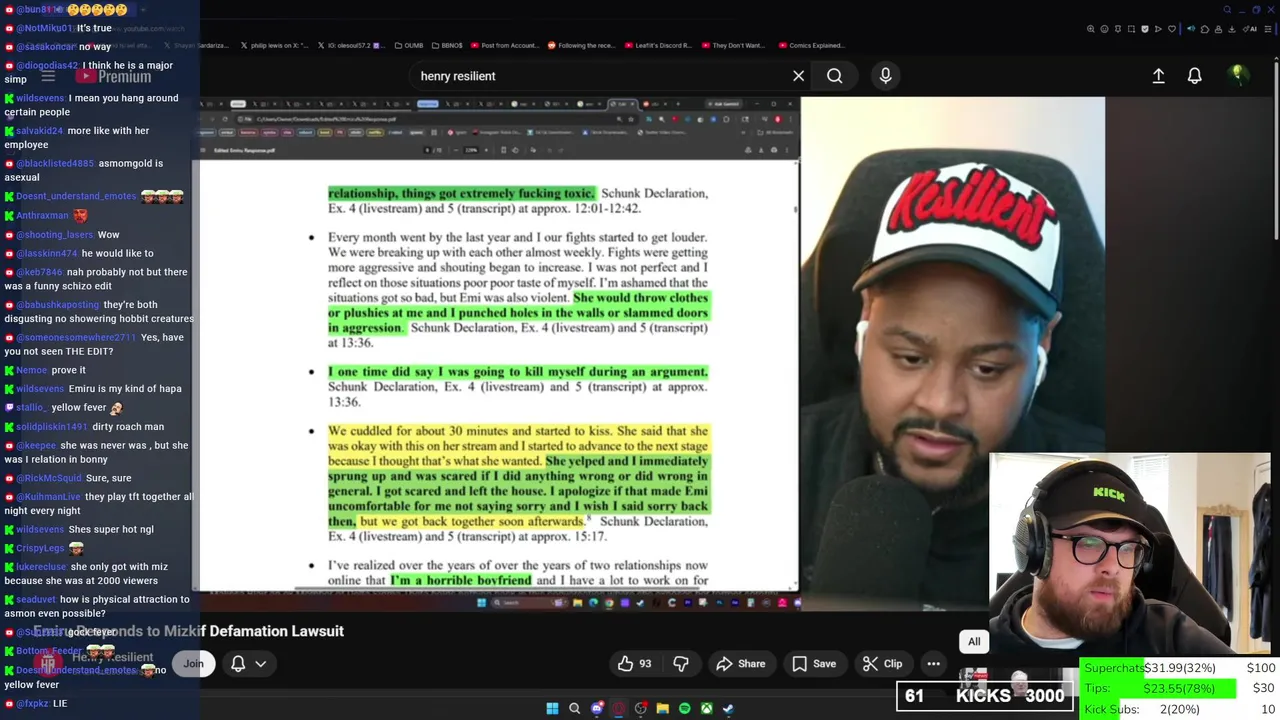Select the 'All' filter chip
1280x720 pixels.
[974, 642]
